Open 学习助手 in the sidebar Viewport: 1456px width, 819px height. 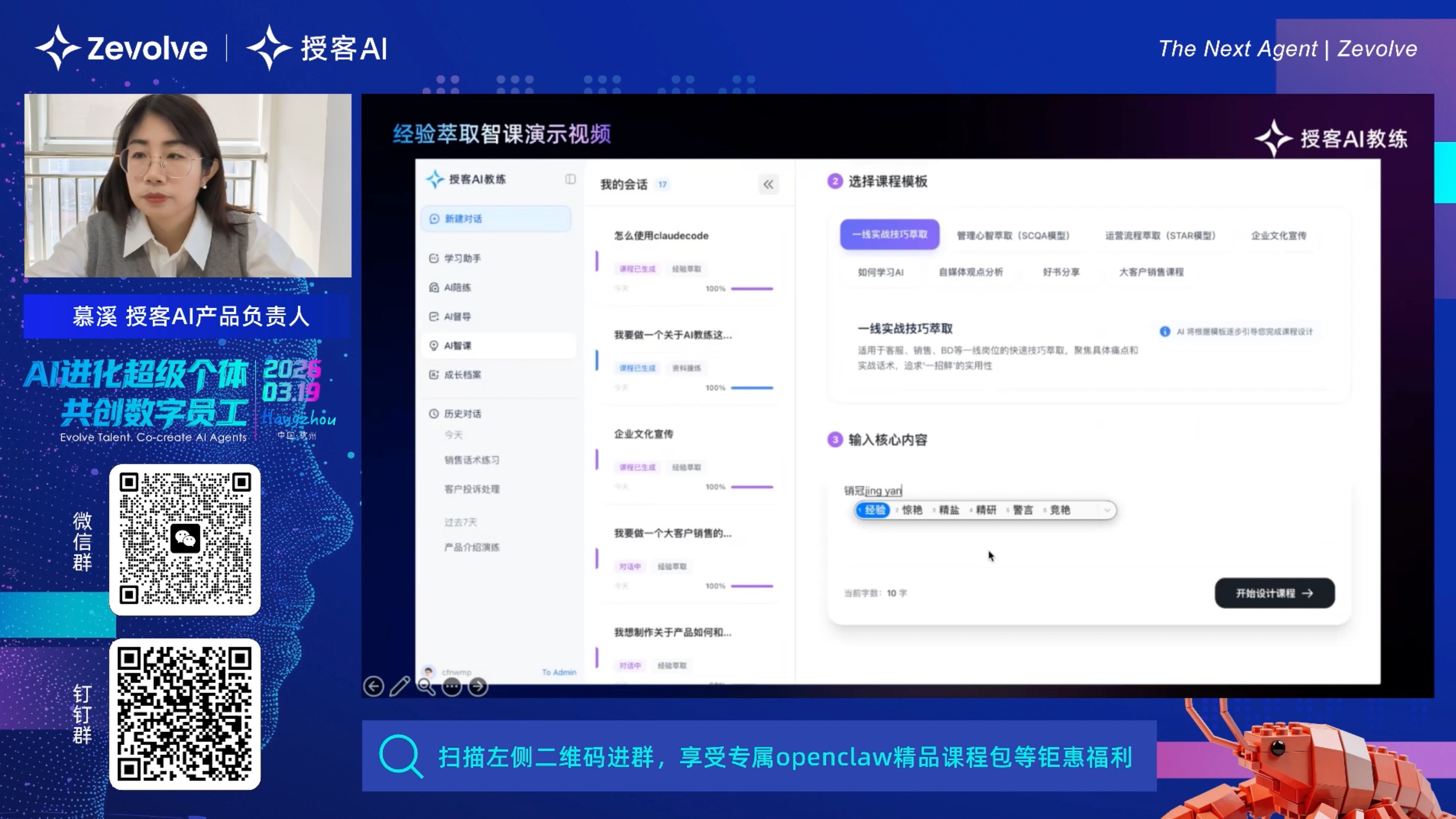(462, 258)
